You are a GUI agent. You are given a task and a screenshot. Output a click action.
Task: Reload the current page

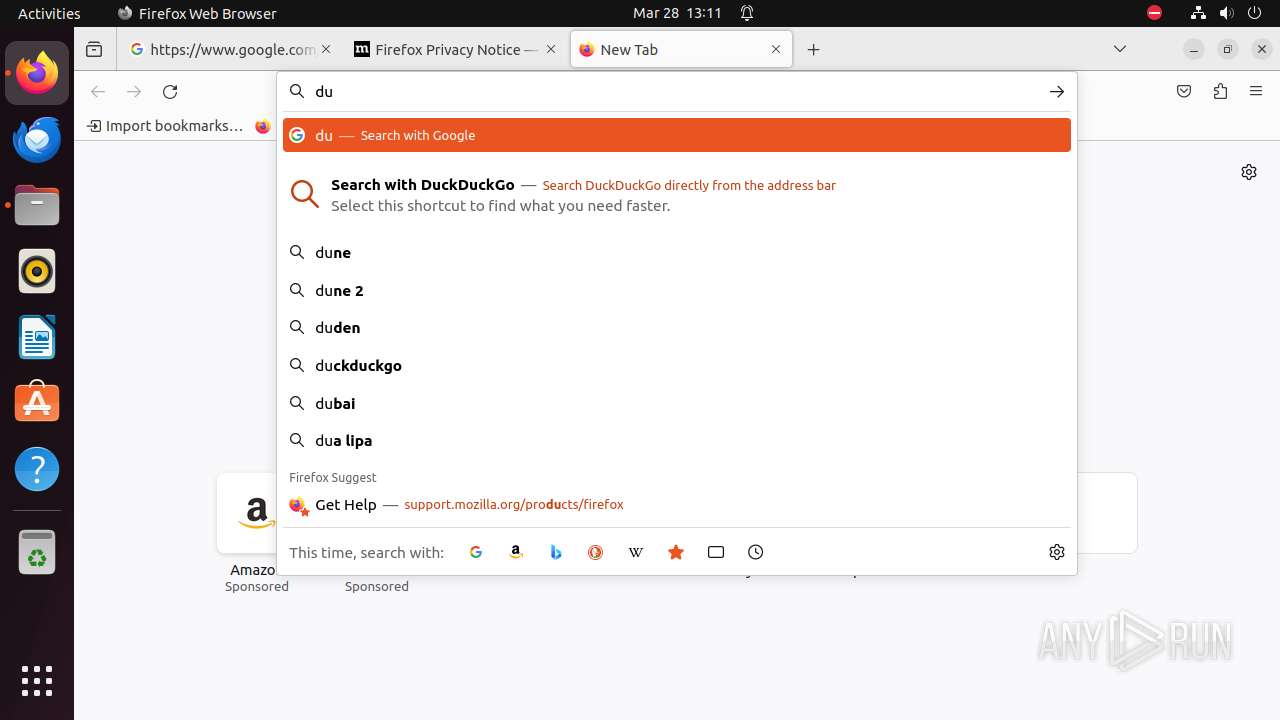(170, 91)
